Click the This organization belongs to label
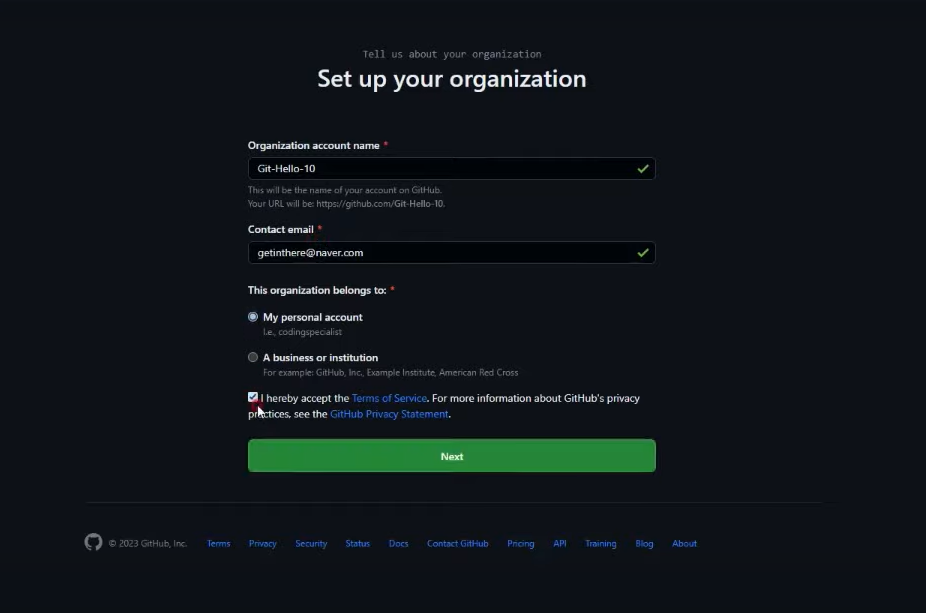This screenshot has width=926, height=613. click(x=317, y=290)
